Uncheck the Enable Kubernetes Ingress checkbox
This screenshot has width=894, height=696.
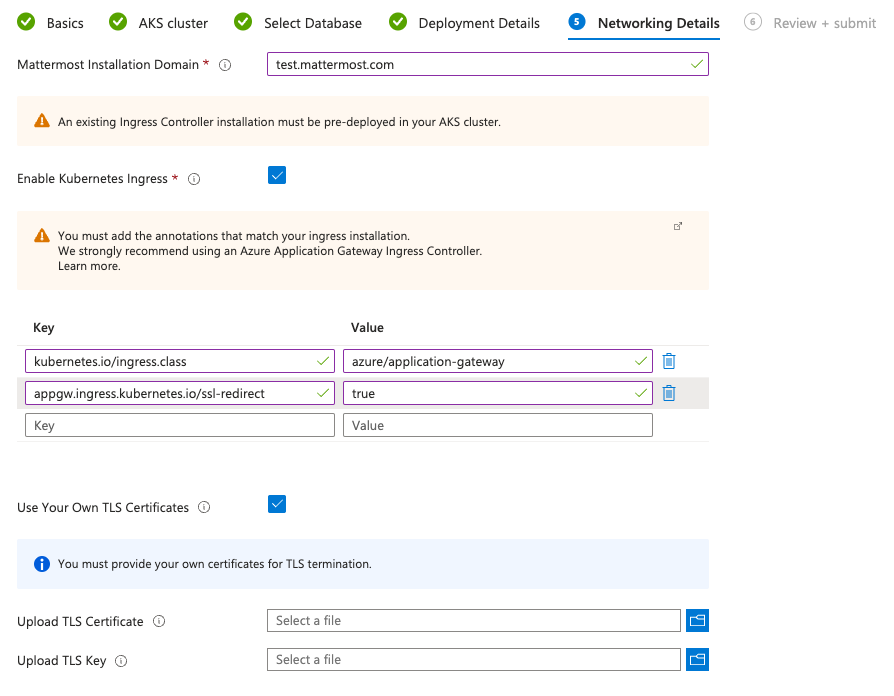click(x=277, y=174)
